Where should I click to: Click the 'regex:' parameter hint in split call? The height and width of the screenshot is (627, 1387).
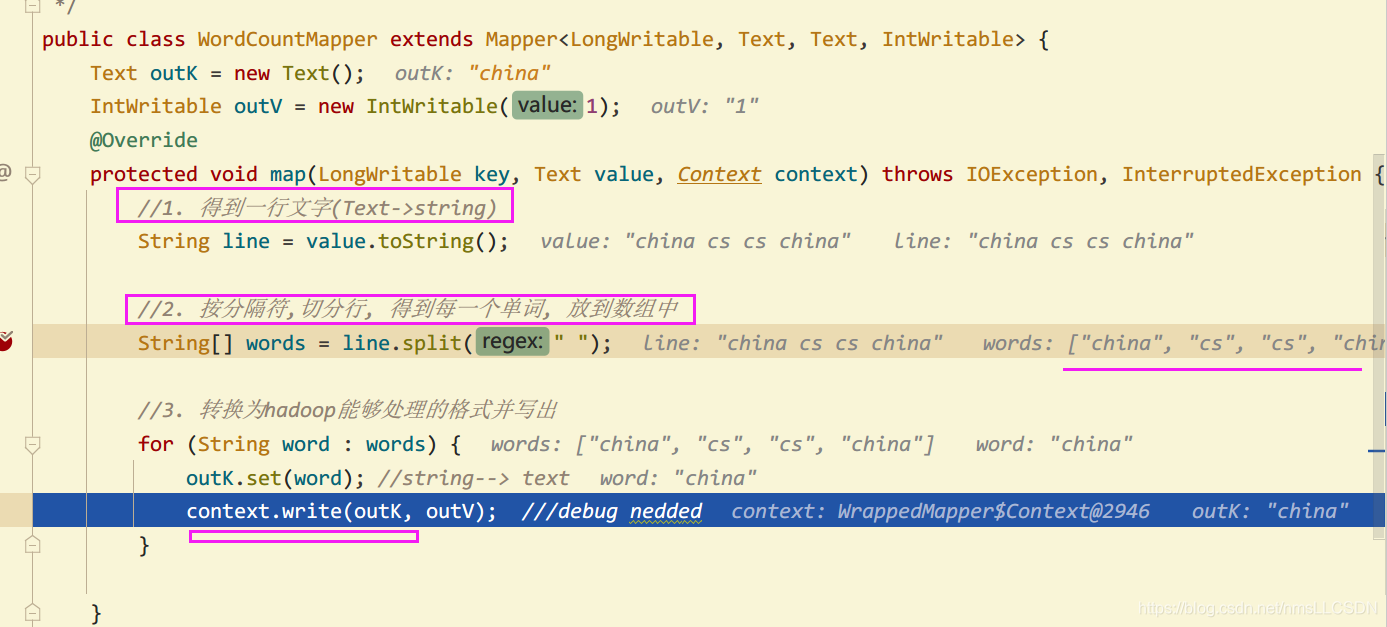[x=513, y=343]
